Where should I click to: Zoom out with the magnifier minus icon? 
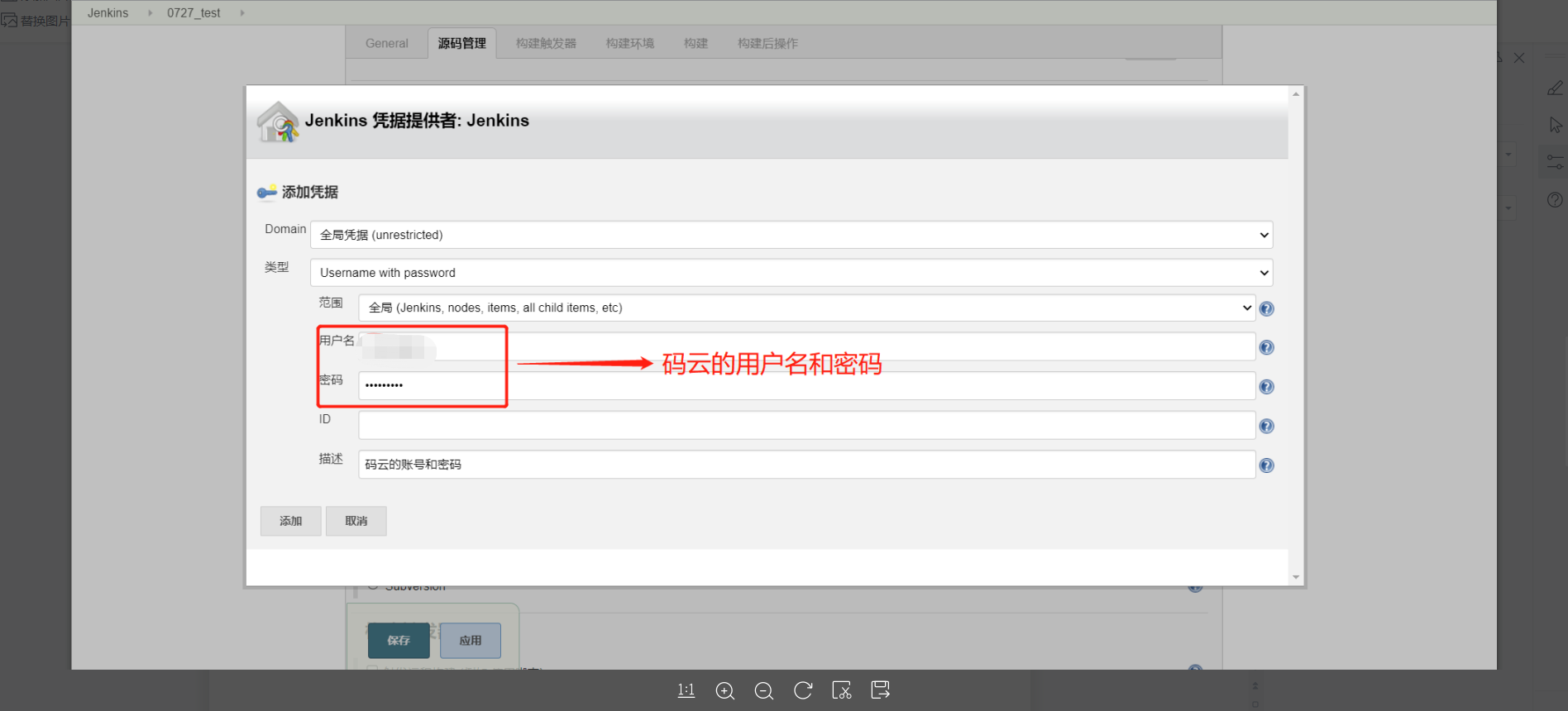point(764,690)
